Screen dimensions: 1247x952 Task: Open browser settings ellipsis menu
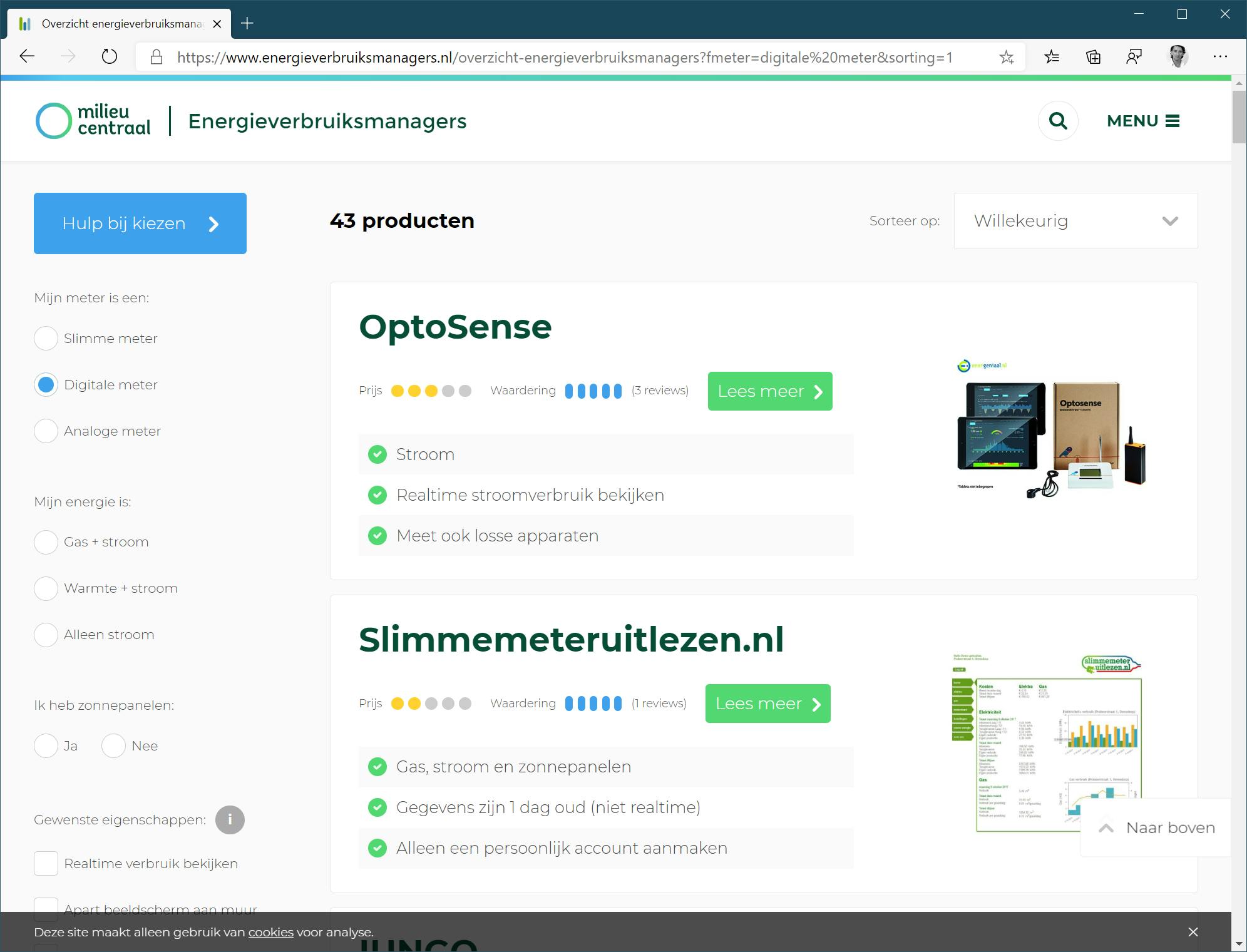[x=1220, y=57]
